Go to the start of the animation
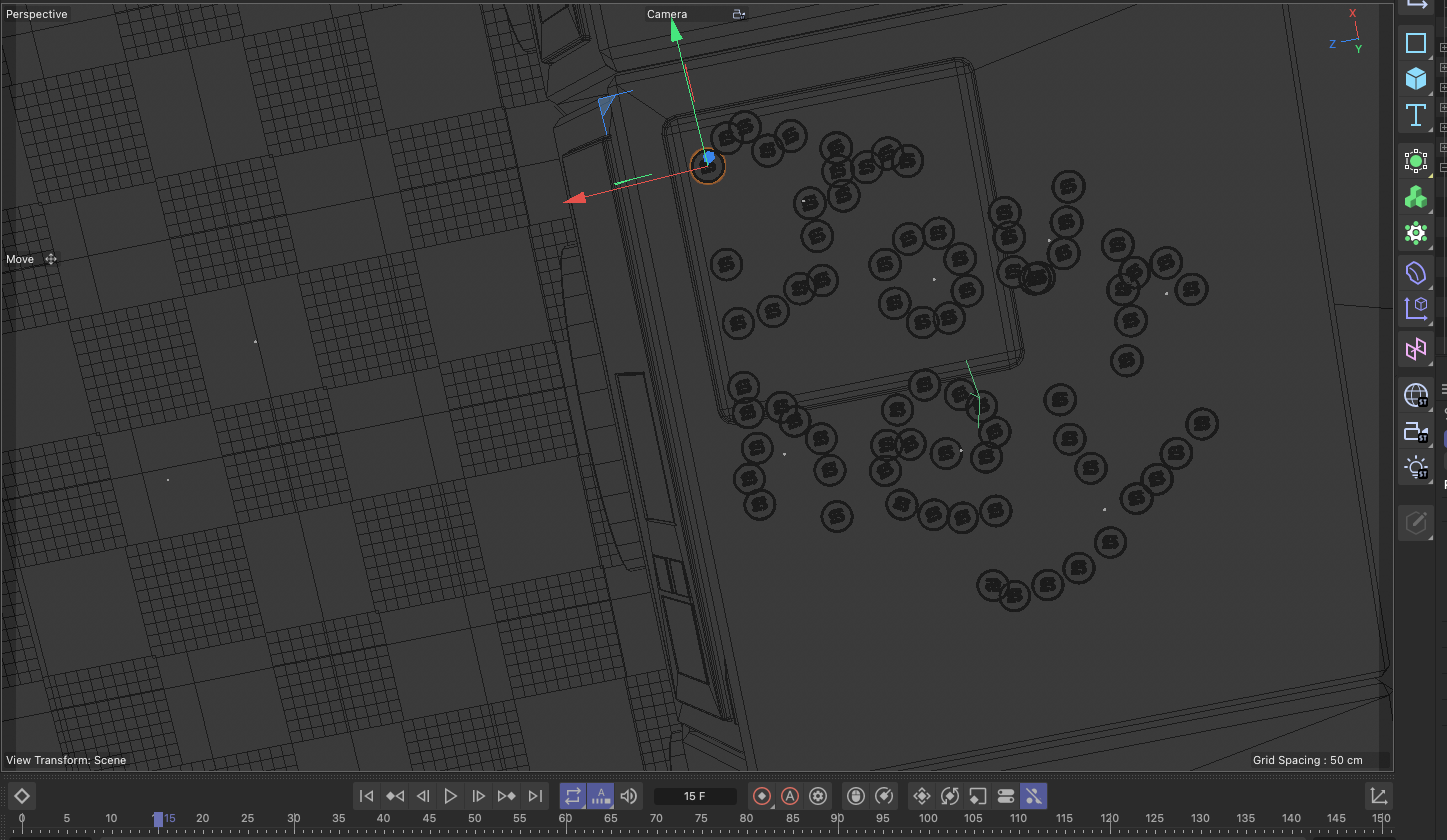The height and width of the screenshot is (840, 1447). pos(367,796)
